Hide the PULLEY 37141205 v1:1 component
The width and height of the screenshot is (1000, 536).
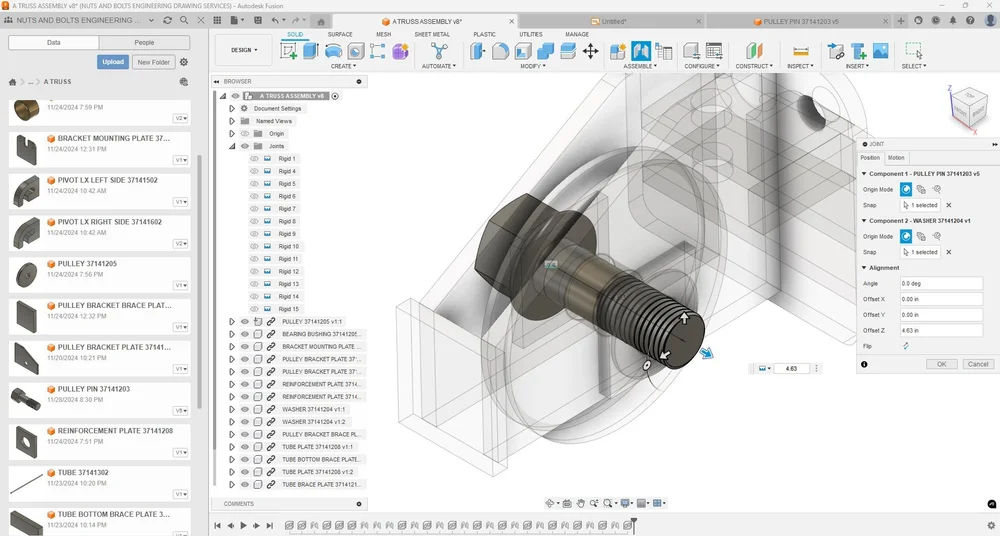(245, 322)
